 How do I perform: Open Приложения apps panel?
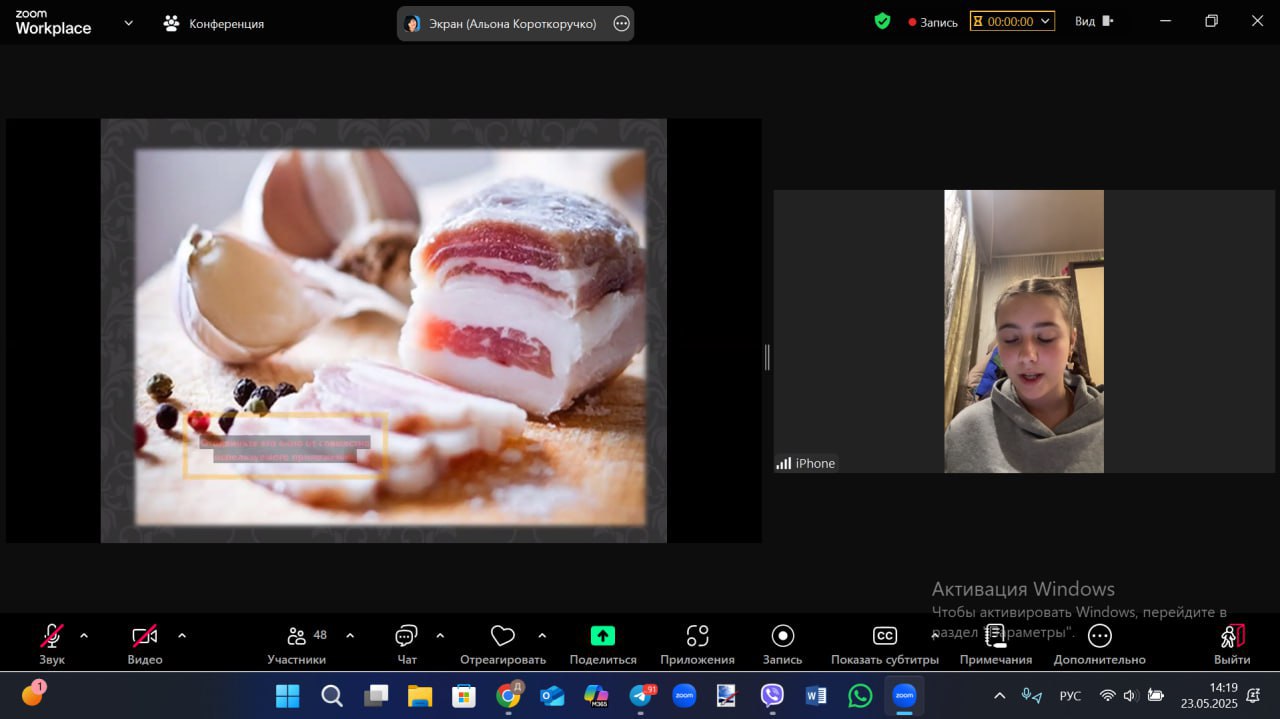coord(697,644)
